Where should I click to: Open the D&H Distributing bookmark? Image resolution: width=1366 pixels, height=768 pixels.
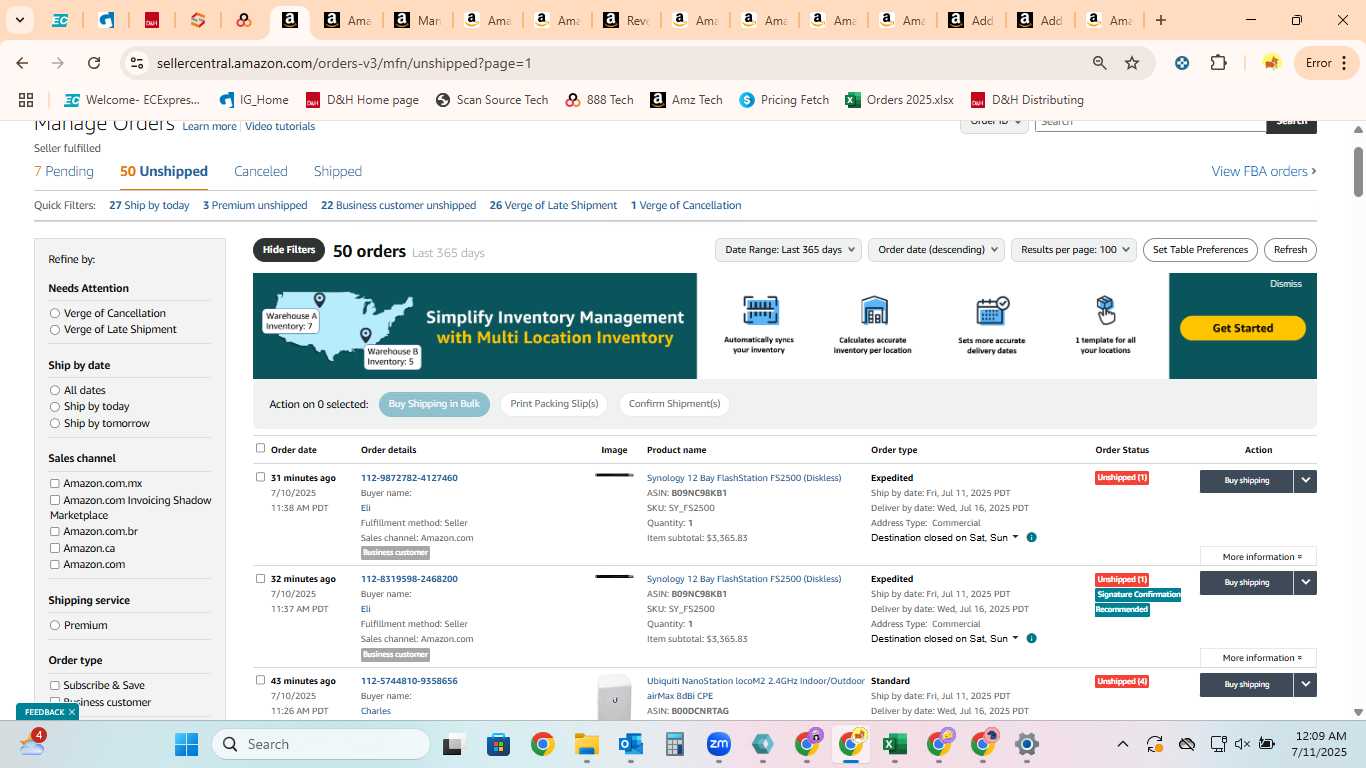pos(1027,100)
